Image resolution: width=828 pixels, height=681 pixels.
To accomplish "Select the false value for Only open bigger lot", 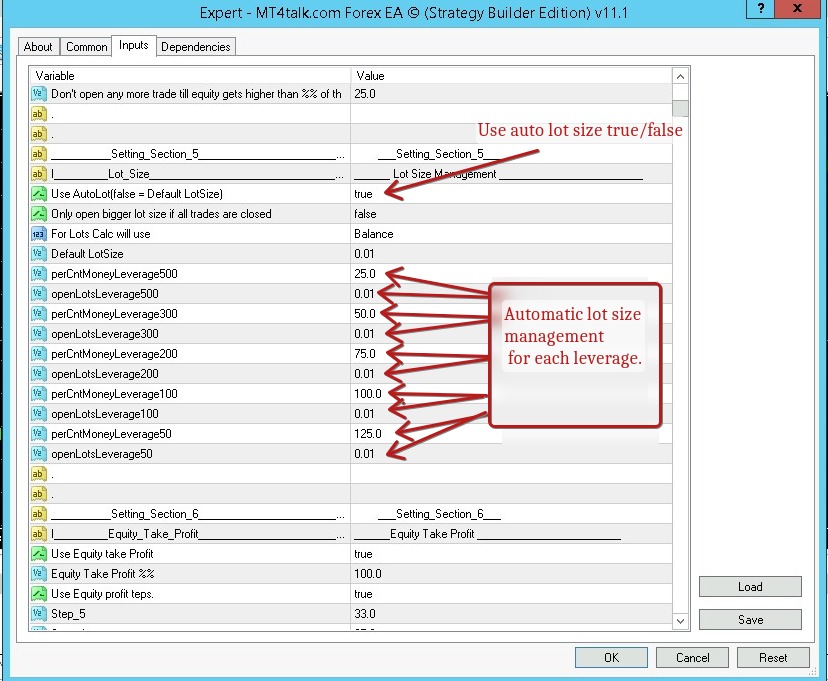I will tap(365, 214).
